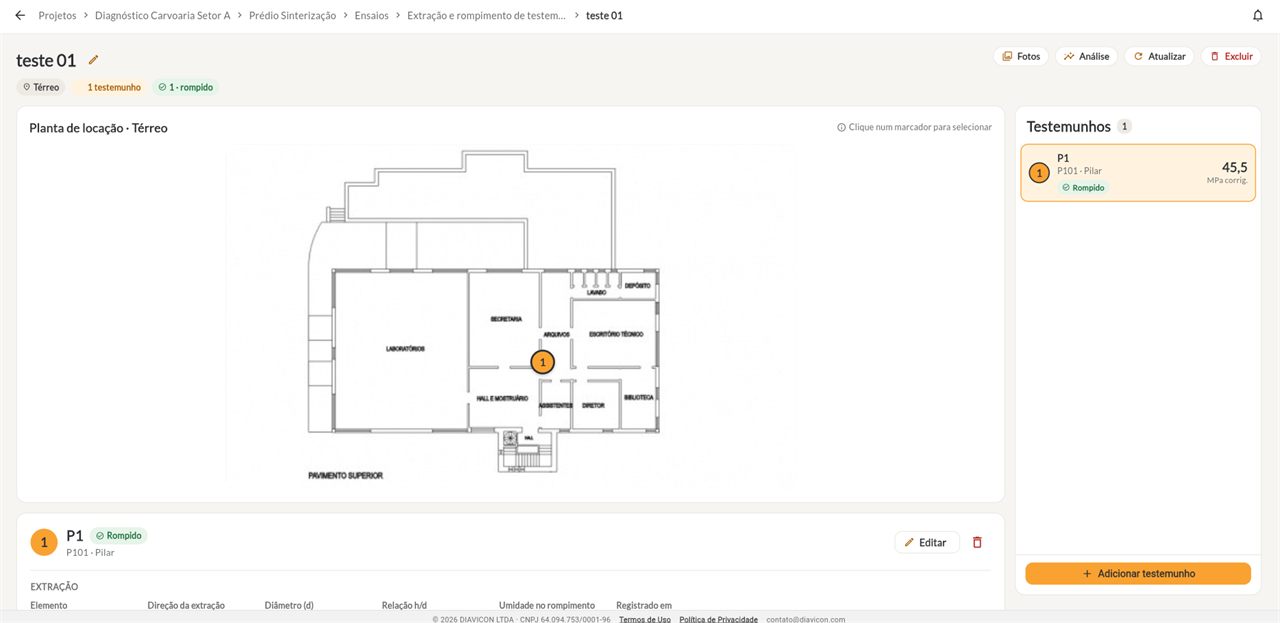This screenshot has width=1280, height=623.
Task: Click the 'Direção da extração' field label
Action: coord(186,605)
